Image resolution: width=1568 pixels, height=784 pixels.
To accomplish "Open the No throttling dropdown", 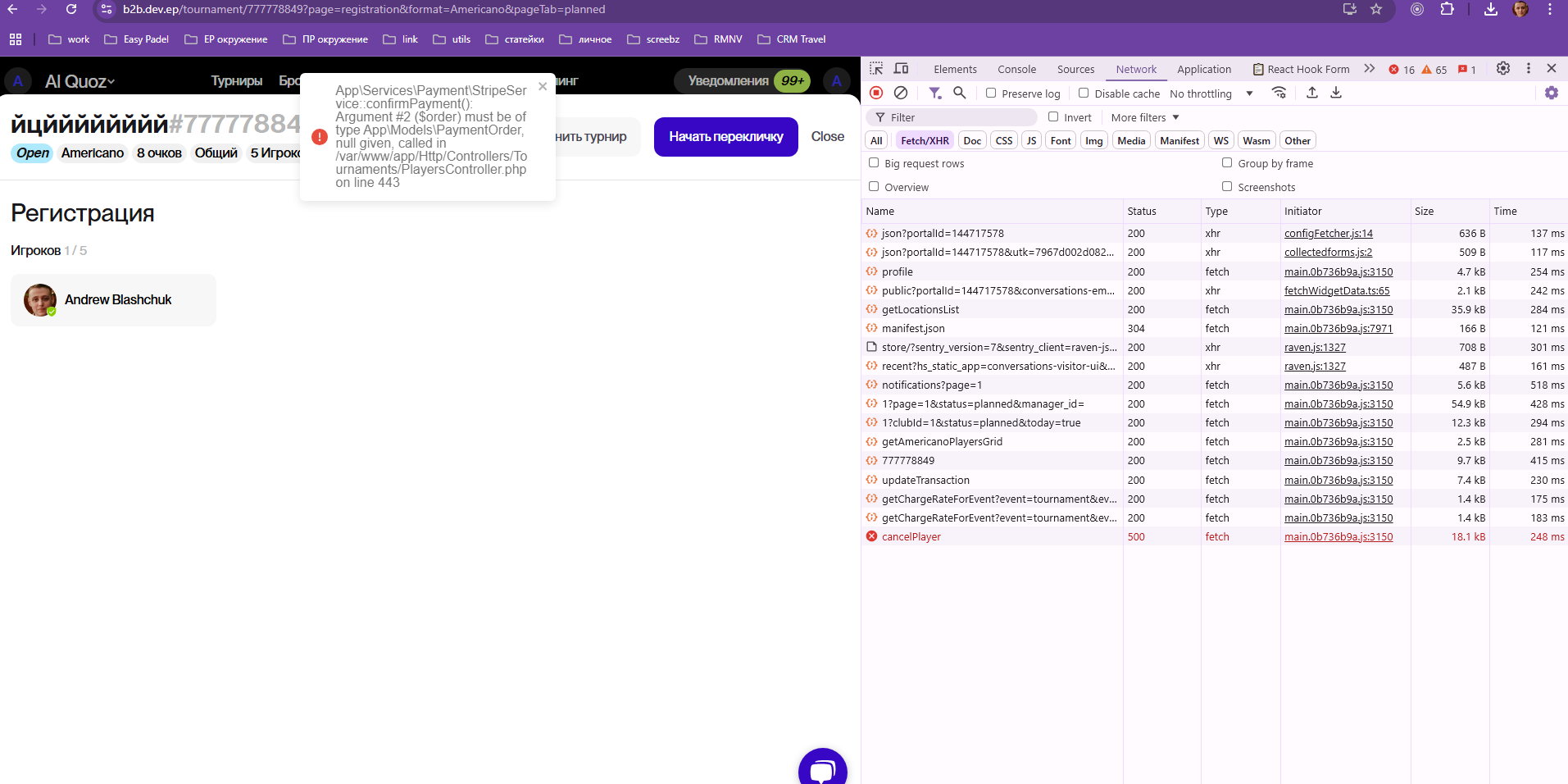I will [x=1211, y=93].
